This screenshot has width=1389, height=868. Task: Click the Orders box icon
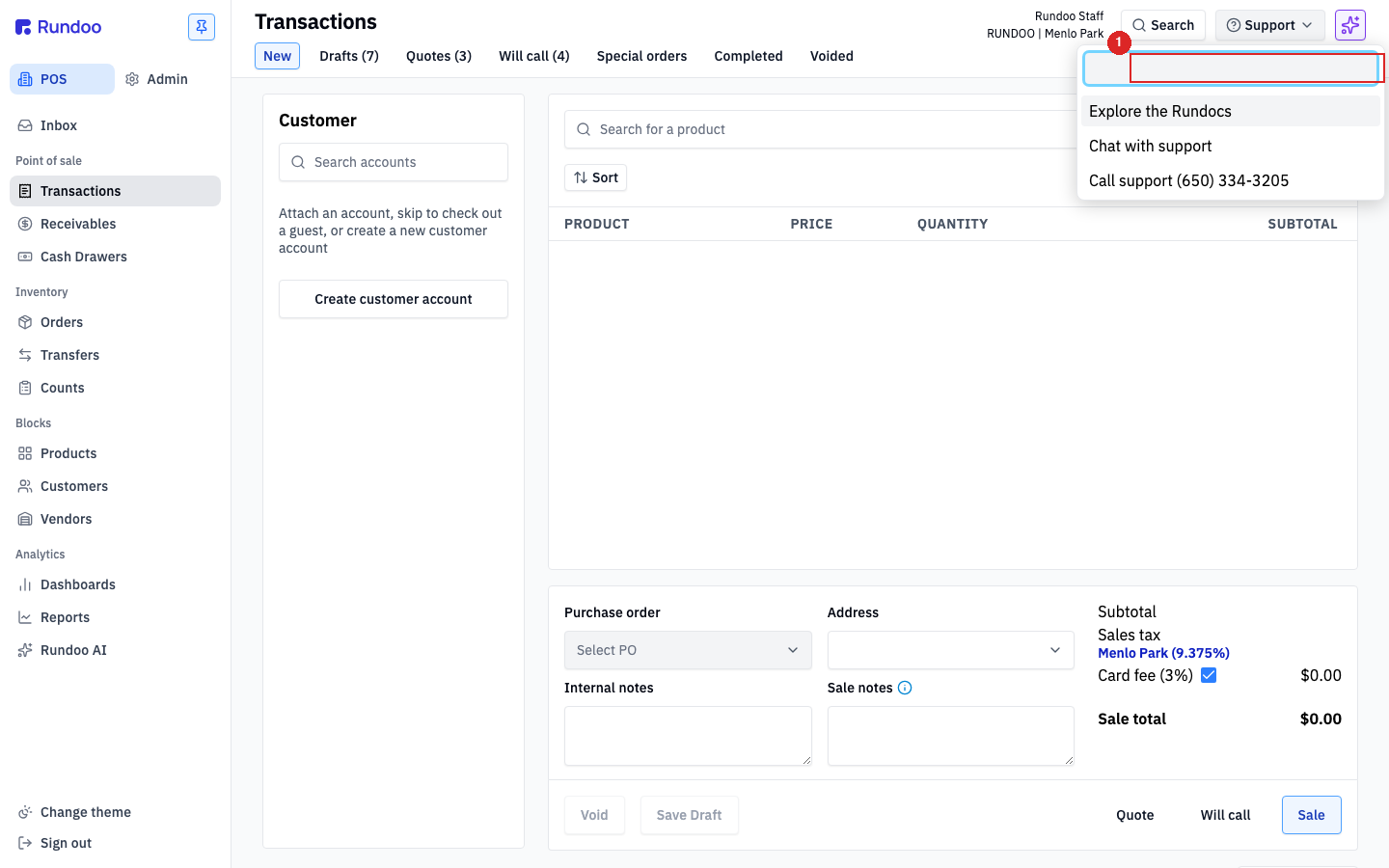point(25,322)
